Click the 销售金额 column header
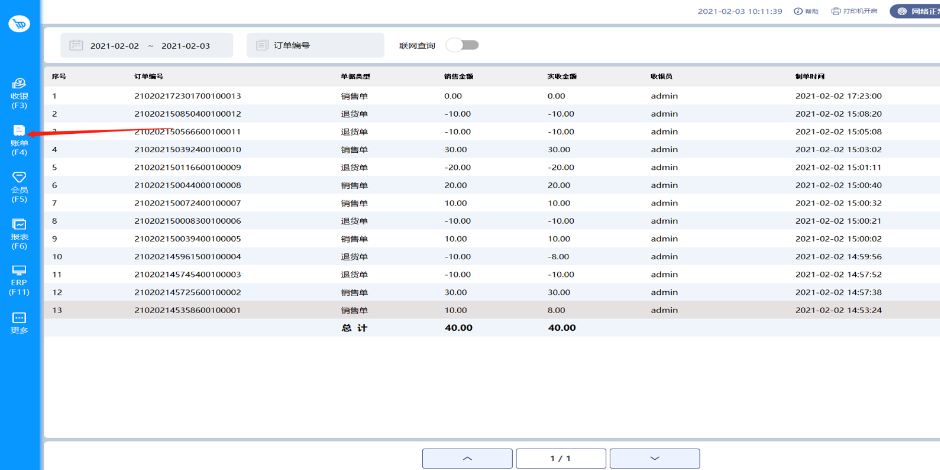This screenshot has height=470, width=940. pos(458,76)
